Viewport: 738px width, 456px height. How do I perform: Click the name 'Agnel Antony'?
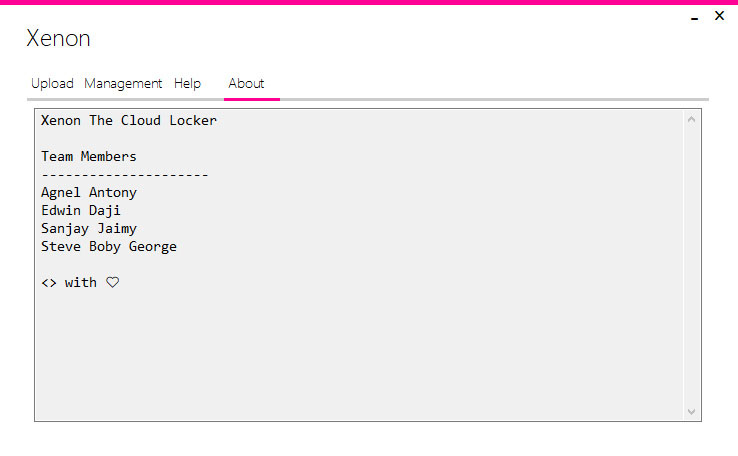88,192
